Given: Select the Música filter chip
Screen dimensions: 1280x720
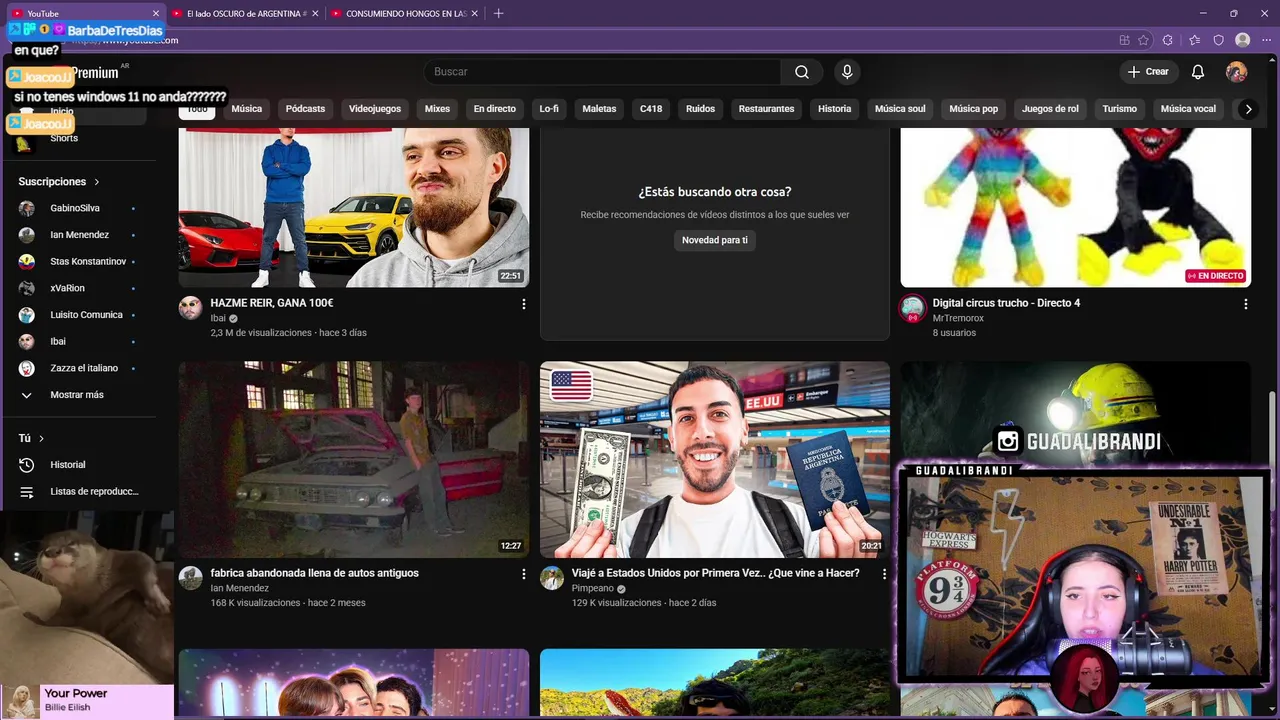Looking at the screenshot, I should (246, 109).
